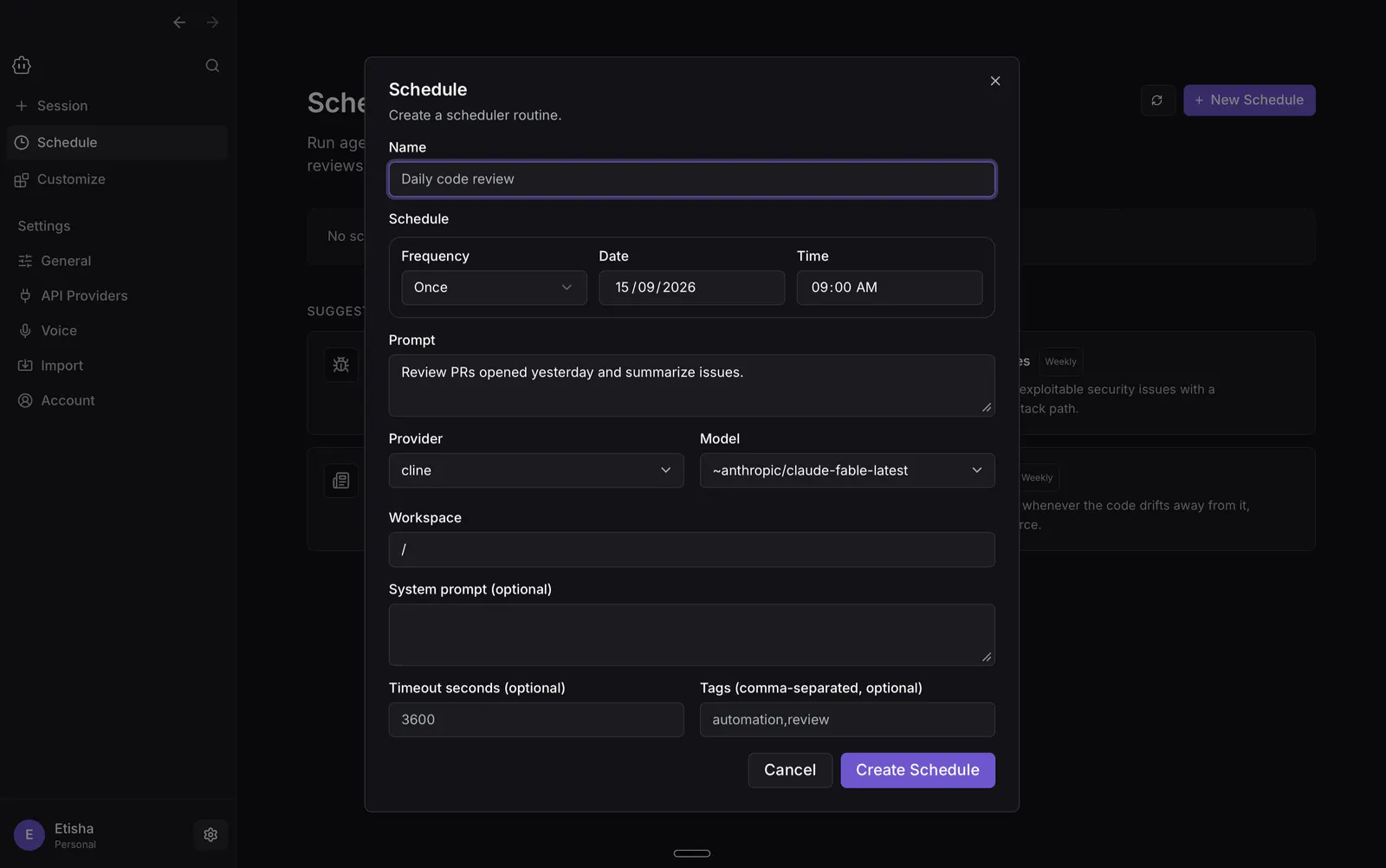Open the settings gear beside Etisha
This screenshot has width=1386, height=868.
tap(210, 835)
